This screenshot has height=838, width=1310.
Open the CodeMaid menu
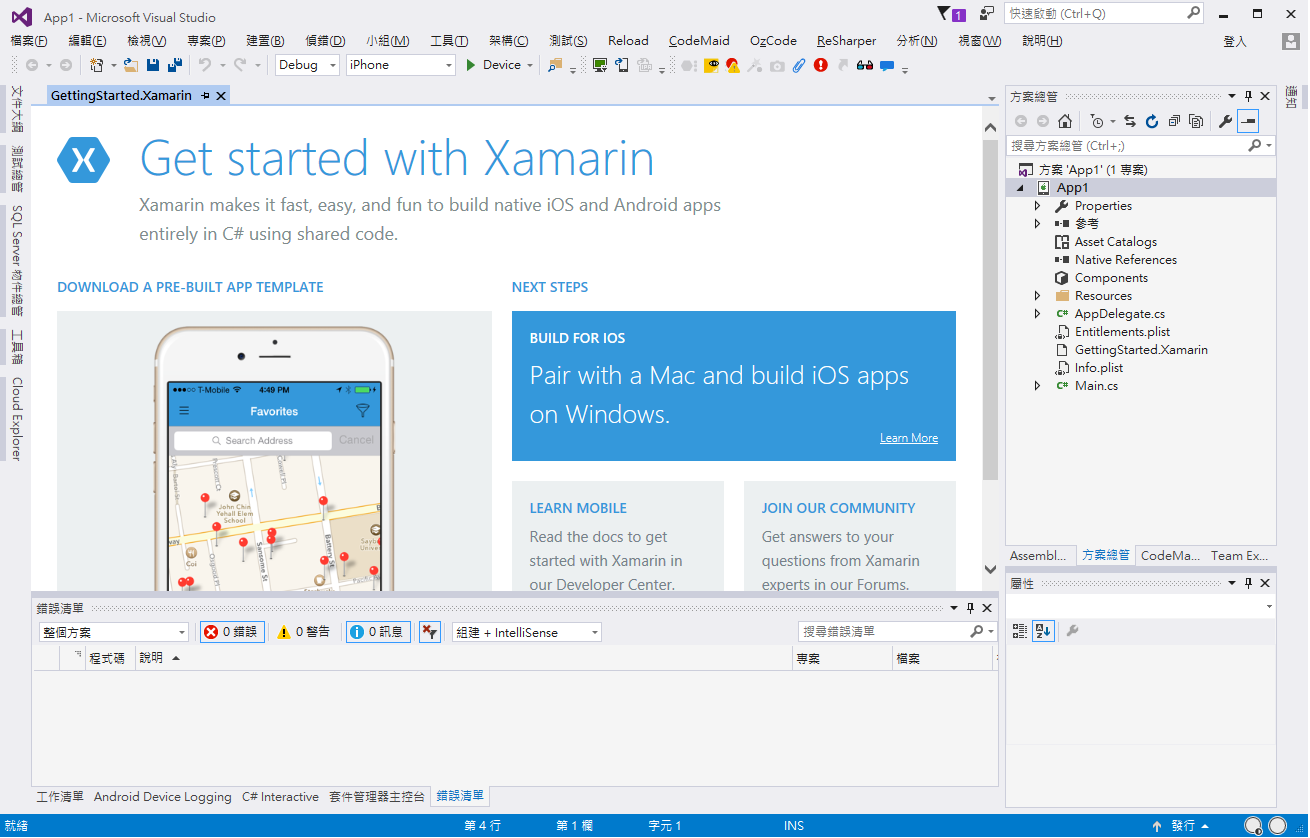pos(699,41)
